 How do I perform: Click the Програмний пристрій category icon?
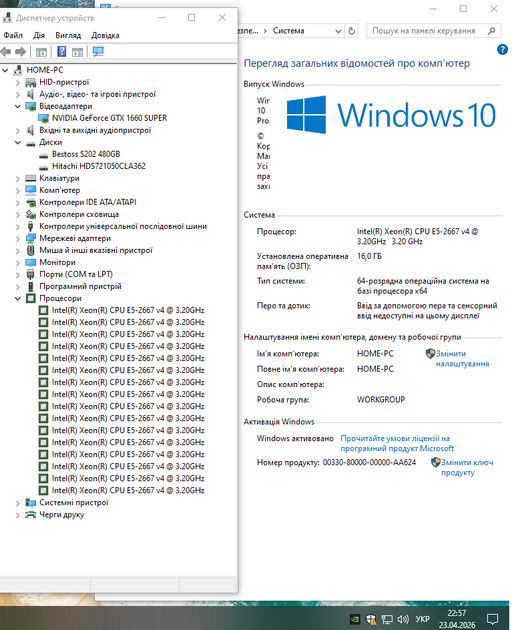point(31,286)
